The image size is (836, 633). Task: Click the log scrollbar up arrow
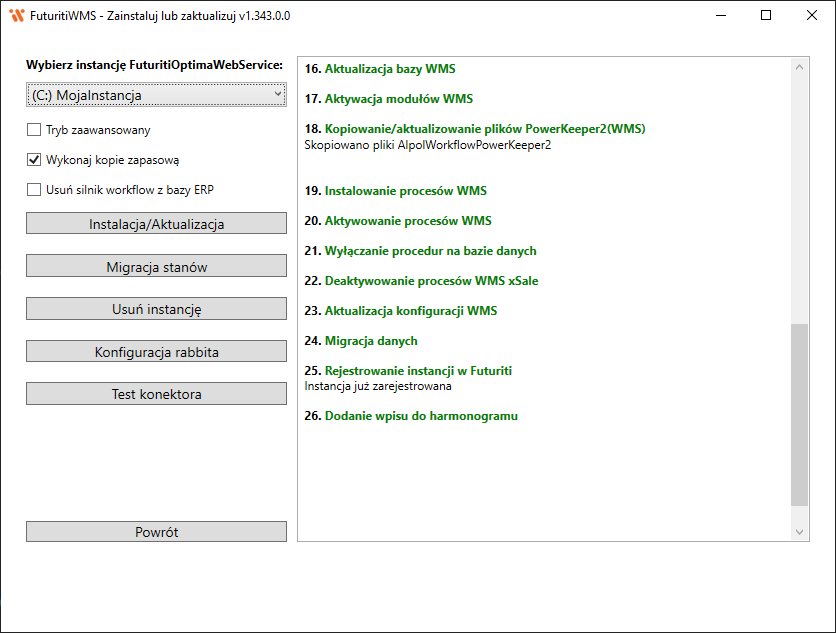click(x=799, y=67)
